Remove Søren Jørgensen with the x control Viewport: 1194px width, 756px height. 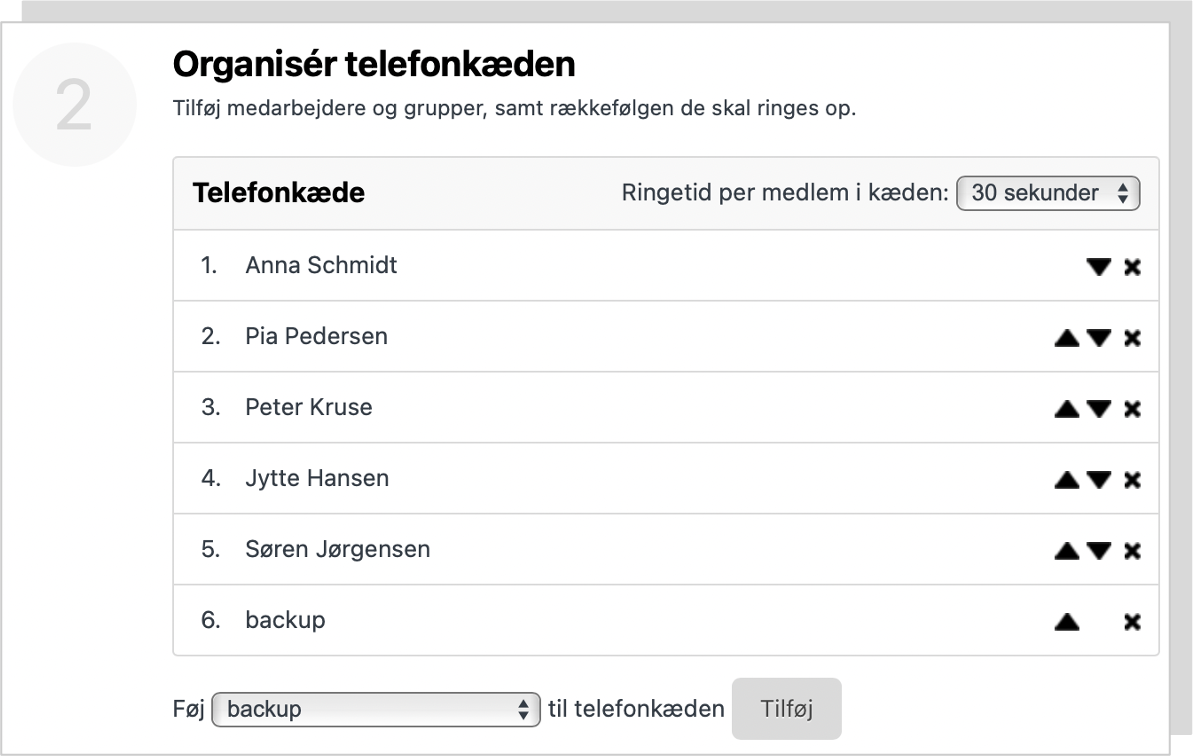pos(1131,549)
